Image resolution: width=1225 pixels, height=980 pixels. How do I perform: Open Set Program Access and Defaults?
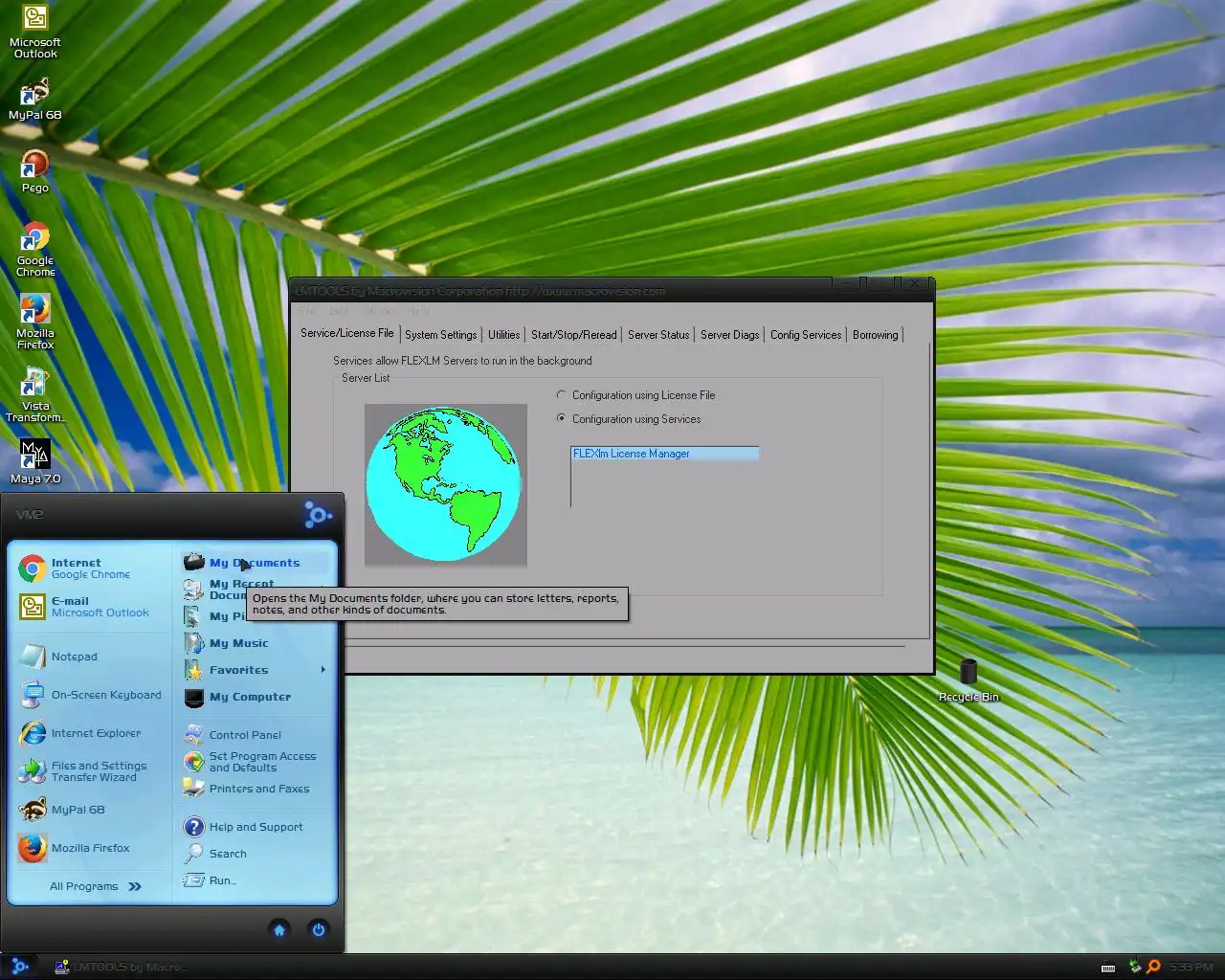point(256,762)
